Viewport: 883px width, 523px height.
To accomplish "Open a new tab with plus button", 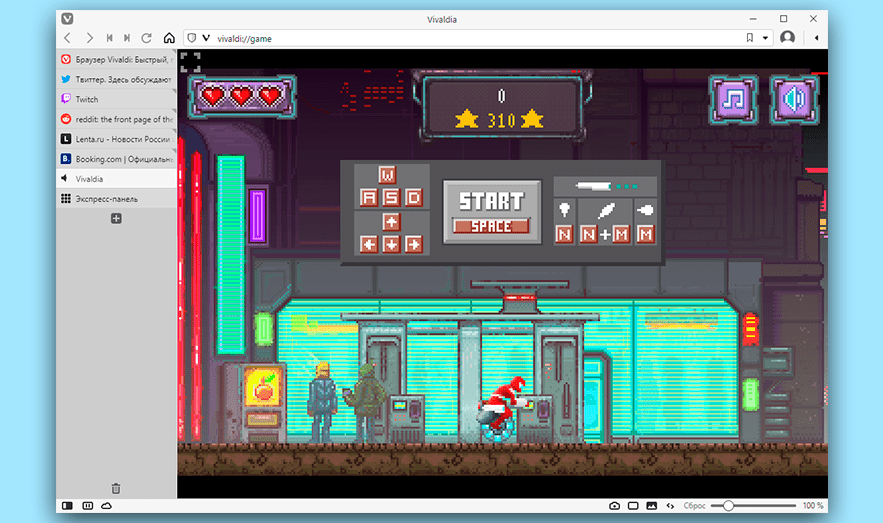I will [x=116, y=218].
